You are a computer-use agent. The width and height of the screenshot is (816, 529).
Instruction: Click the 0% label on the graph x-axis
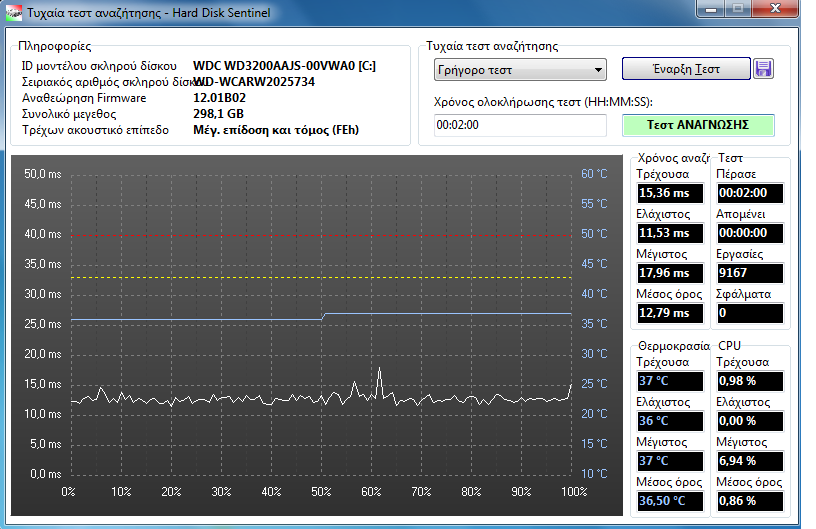click(x=68, y=492)
